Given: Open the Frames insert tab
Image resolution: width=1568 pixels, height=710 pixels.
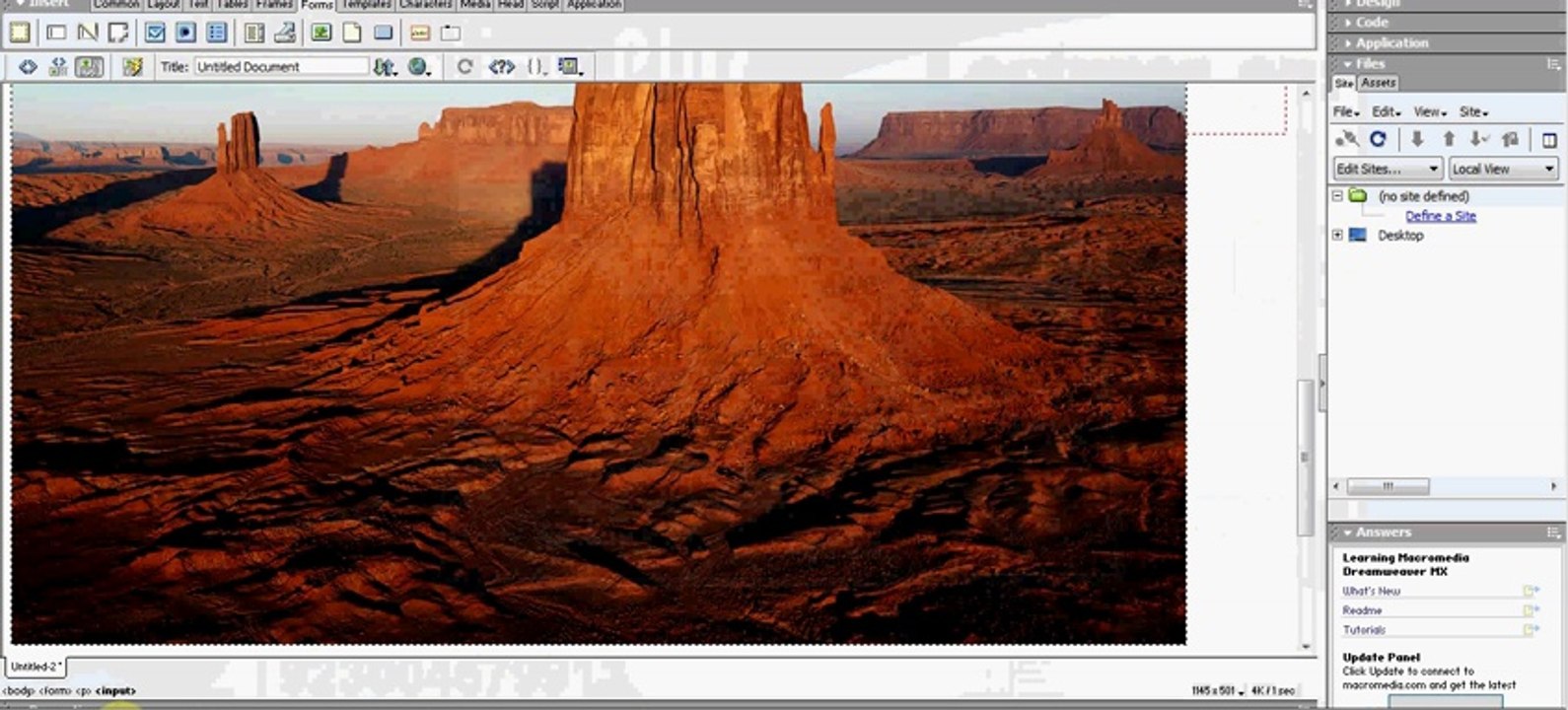Looking at the screenshot, I should click(274, 4).
